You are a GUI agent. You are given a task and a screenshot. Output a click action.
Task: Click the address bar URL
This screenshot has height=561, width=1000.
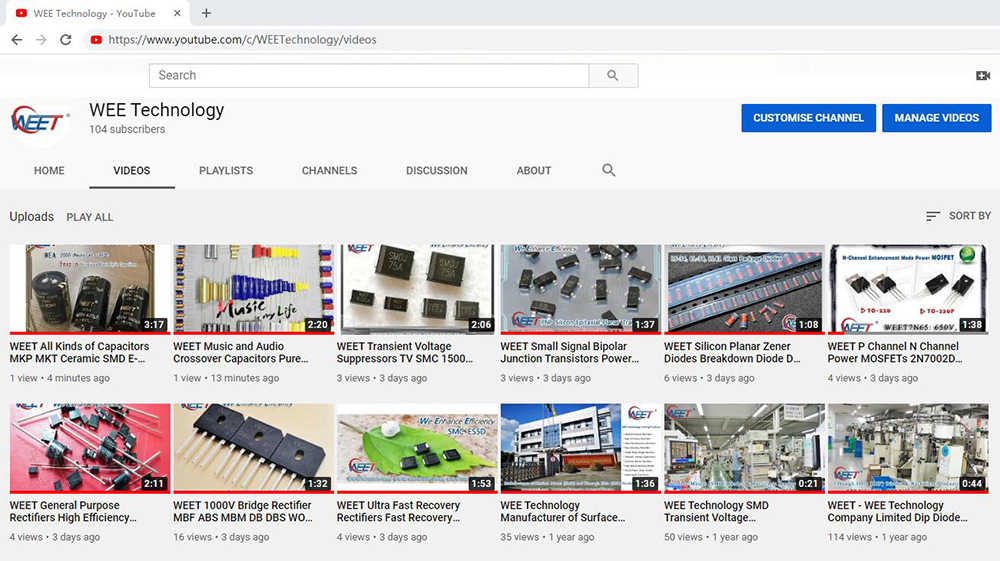point(242,40)
